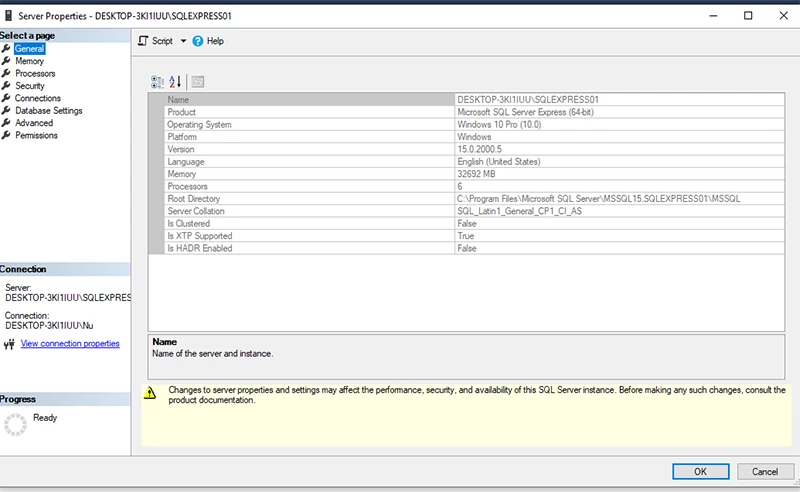Click the Help label in toolbar
Image resolution: width=800 pixels, height=492 pixels.
[x=215, y=41]
